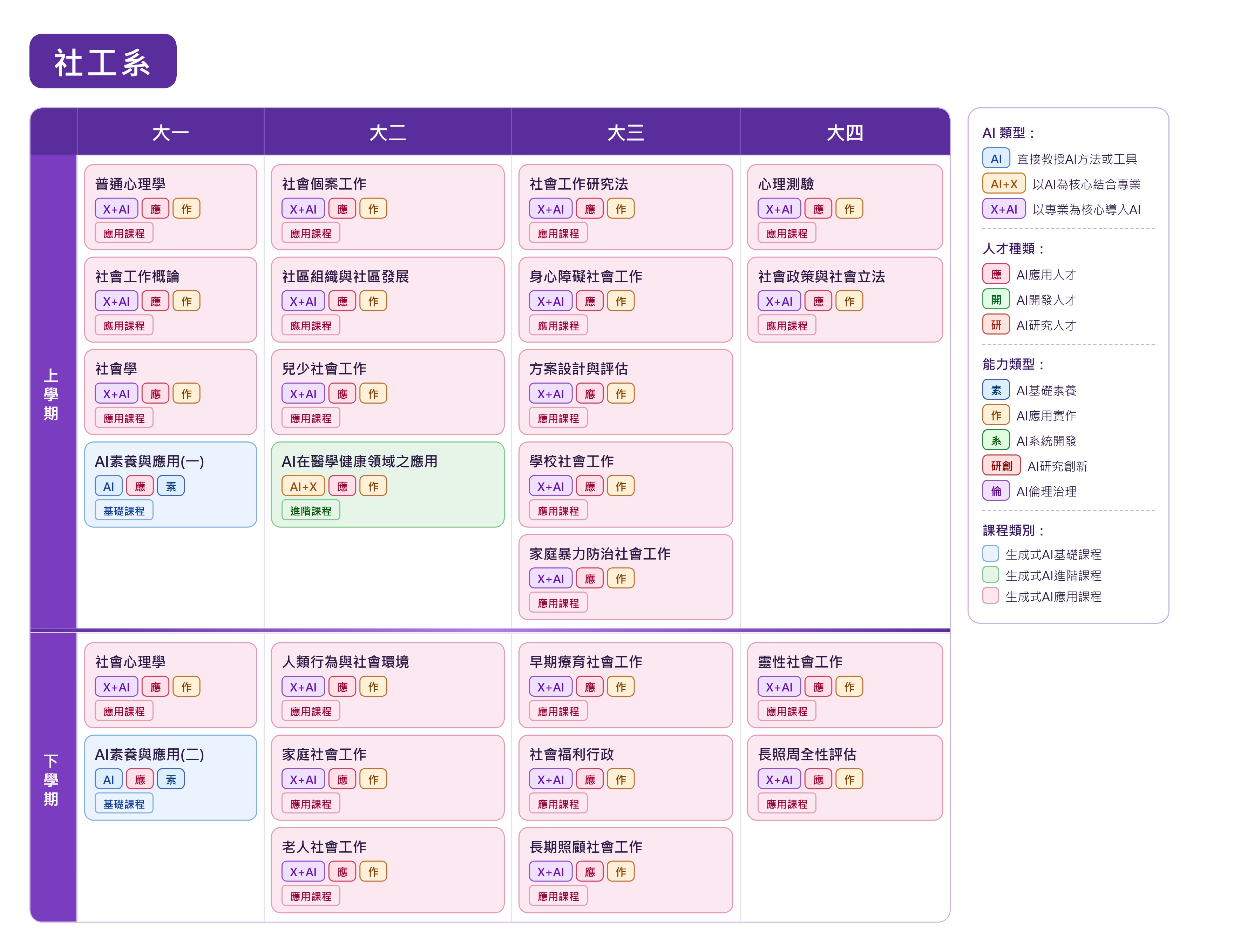Click the AI tag on AI素養與應用(一)
The width and height of the screenshot is (1241, 952).
108,486
